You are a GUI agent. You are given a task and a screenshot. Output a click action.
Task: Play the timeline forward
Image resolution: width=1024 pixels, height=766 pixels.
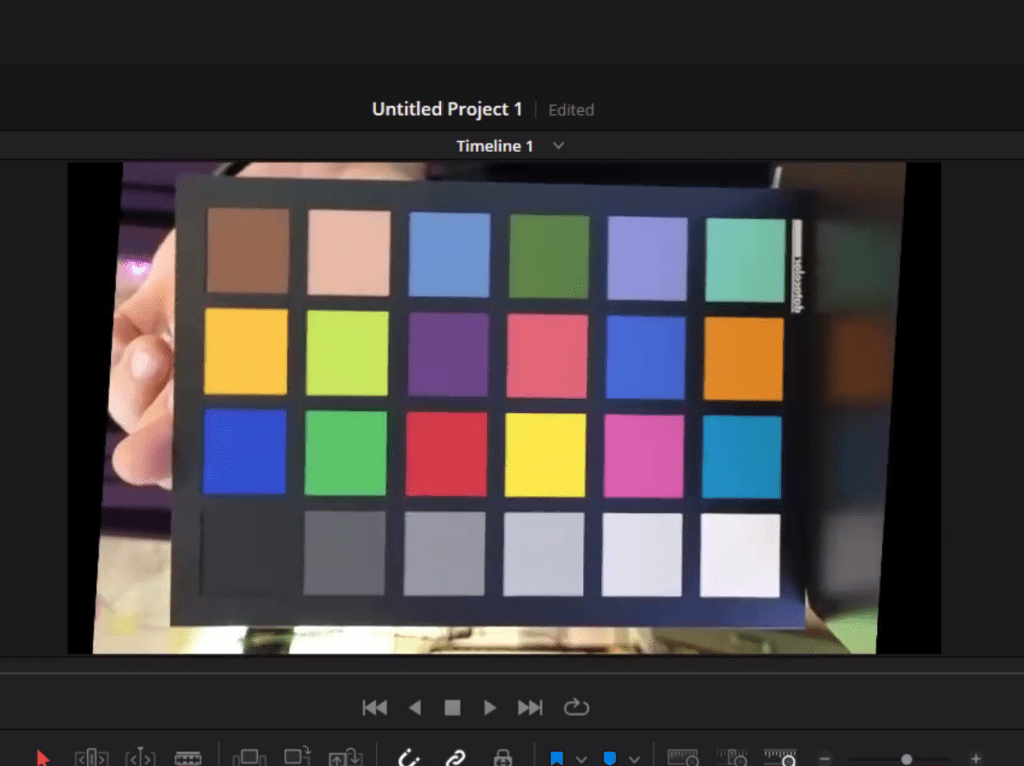pyautogui.click(x=490, y=708)
